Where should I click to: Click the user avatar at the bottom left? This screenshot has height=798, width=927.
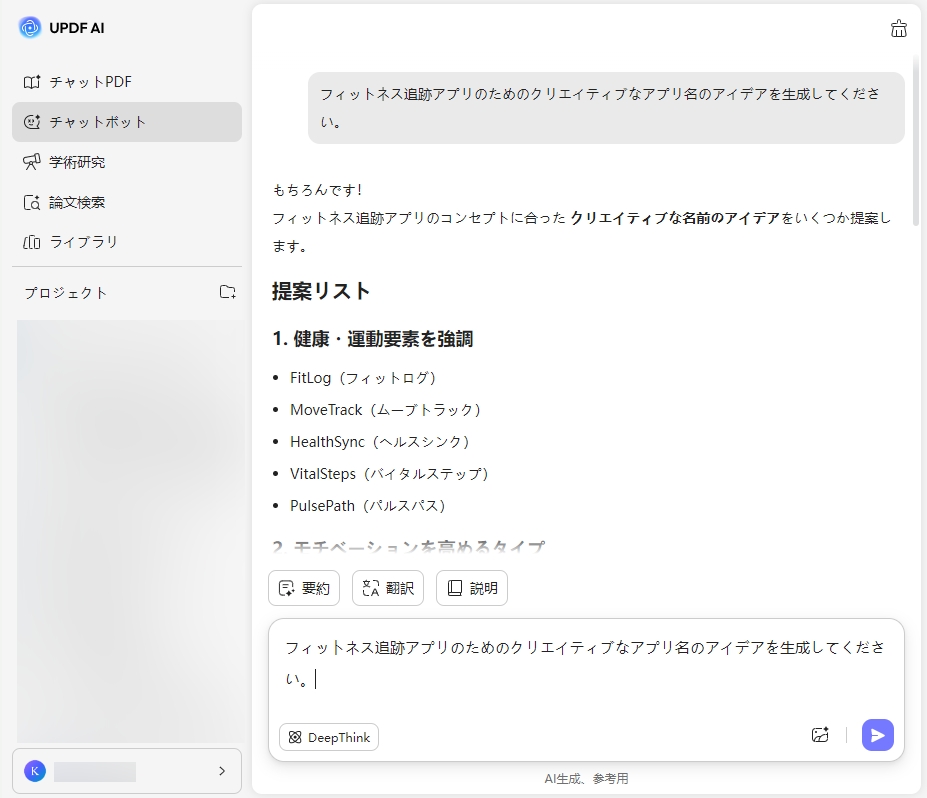pos(36,771)
